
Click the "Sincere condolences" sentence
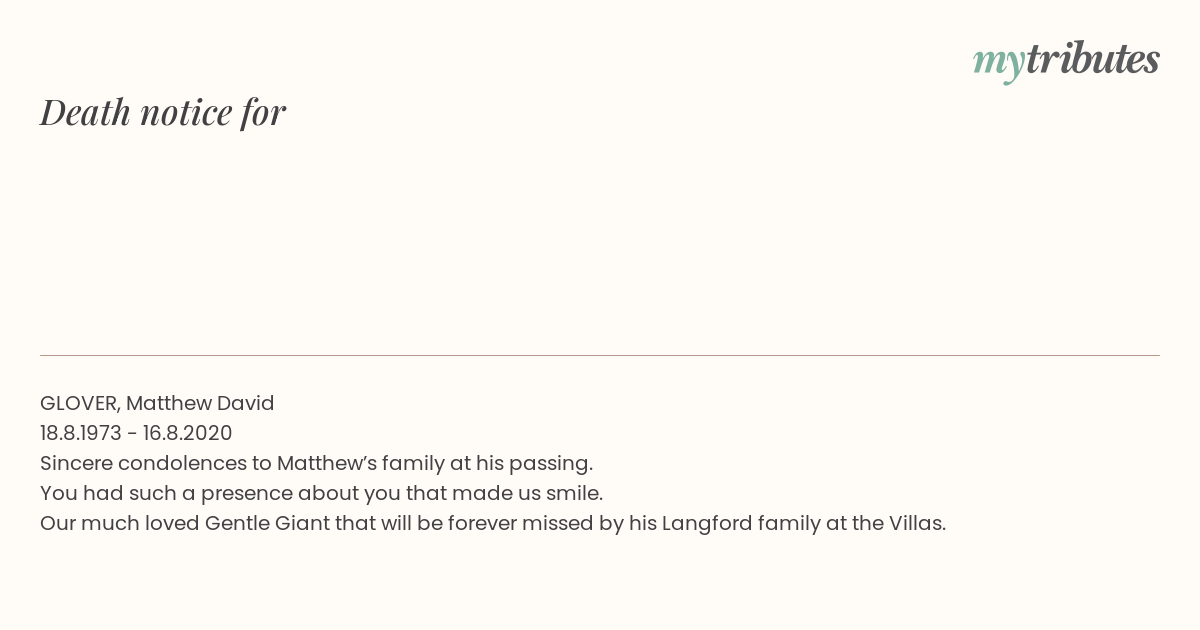317,464
